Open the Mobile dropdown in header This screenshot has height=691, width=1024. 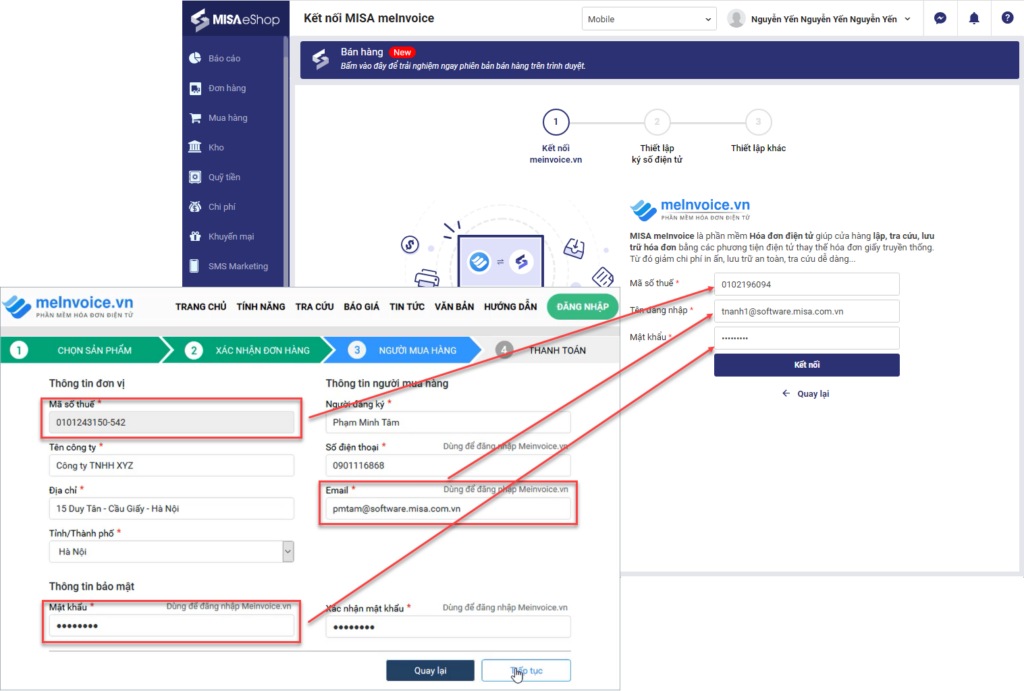(648, 19)
